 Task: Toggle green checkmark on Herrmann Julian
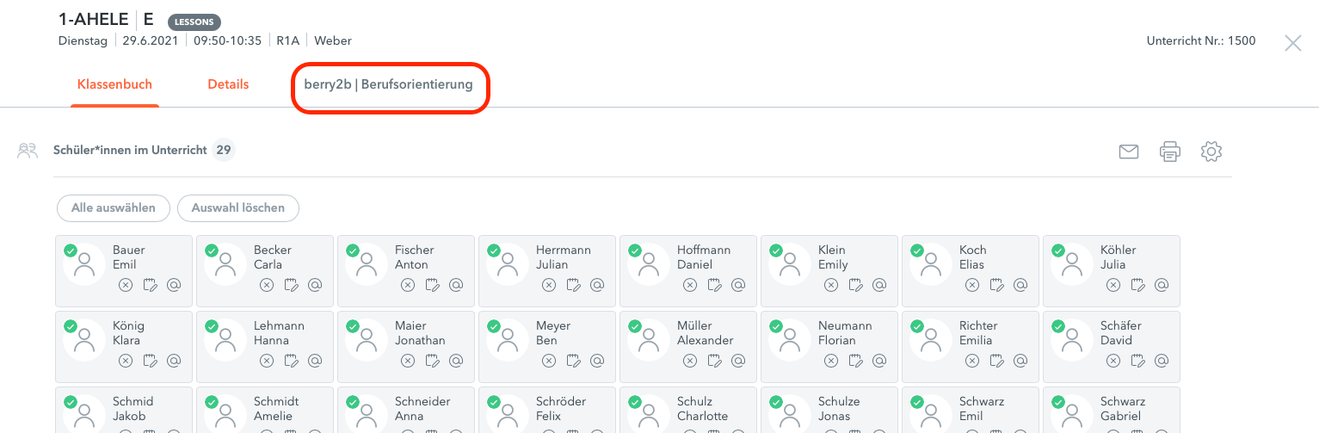pyautogui.click(x=494, y=251)
